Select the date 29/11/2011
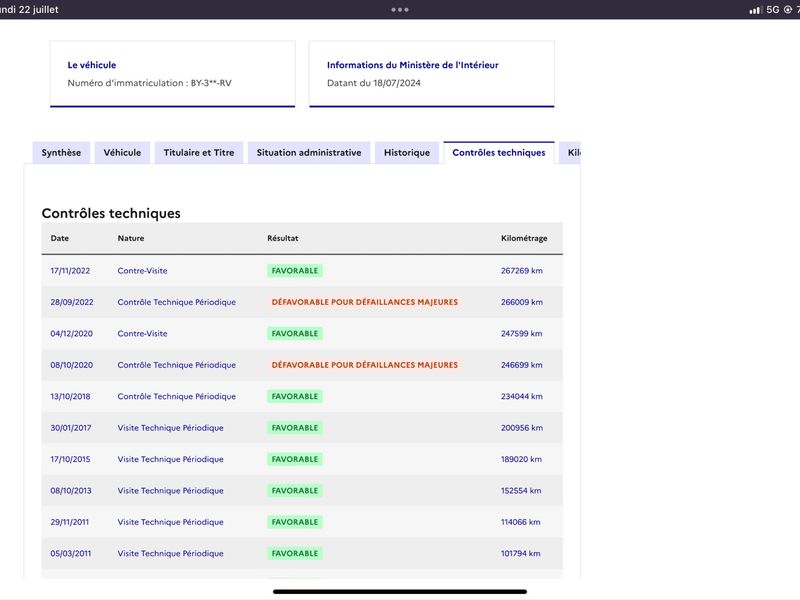The height and width of the screenshot is (600, 800). point(69,522)
